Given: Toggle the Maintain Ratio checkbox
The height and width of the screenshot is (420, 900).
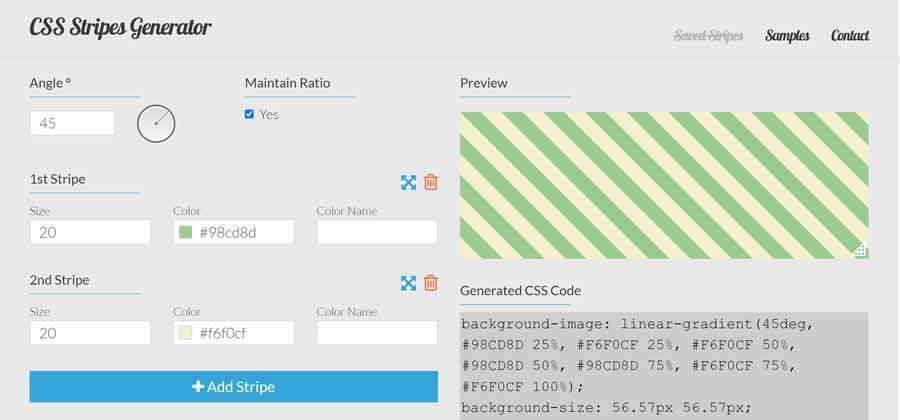Looking at the screenshot, I should click(x=249, y=114).
